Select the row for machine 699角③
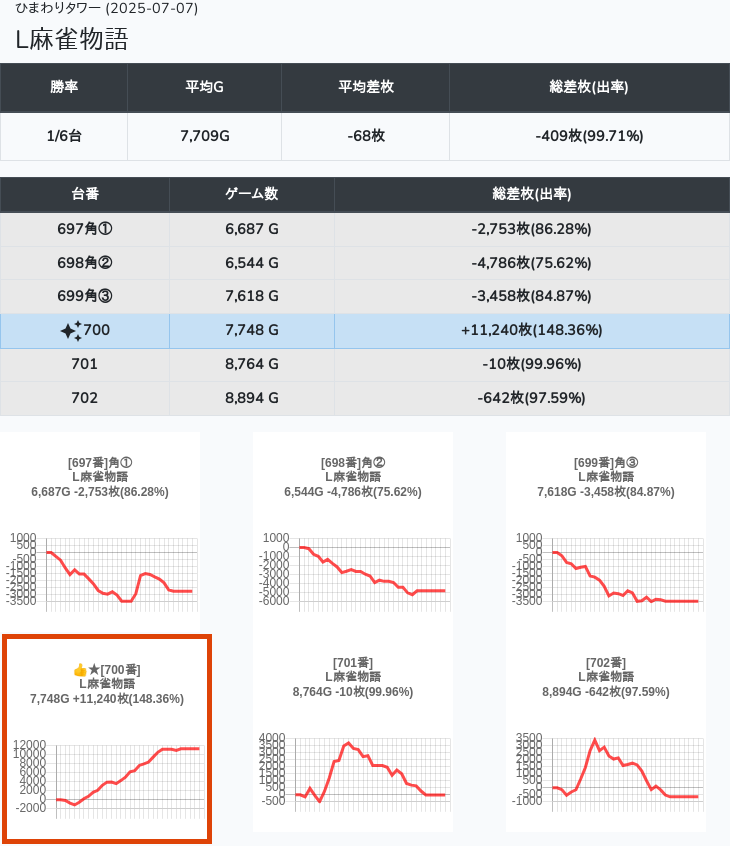 point(365,296)
